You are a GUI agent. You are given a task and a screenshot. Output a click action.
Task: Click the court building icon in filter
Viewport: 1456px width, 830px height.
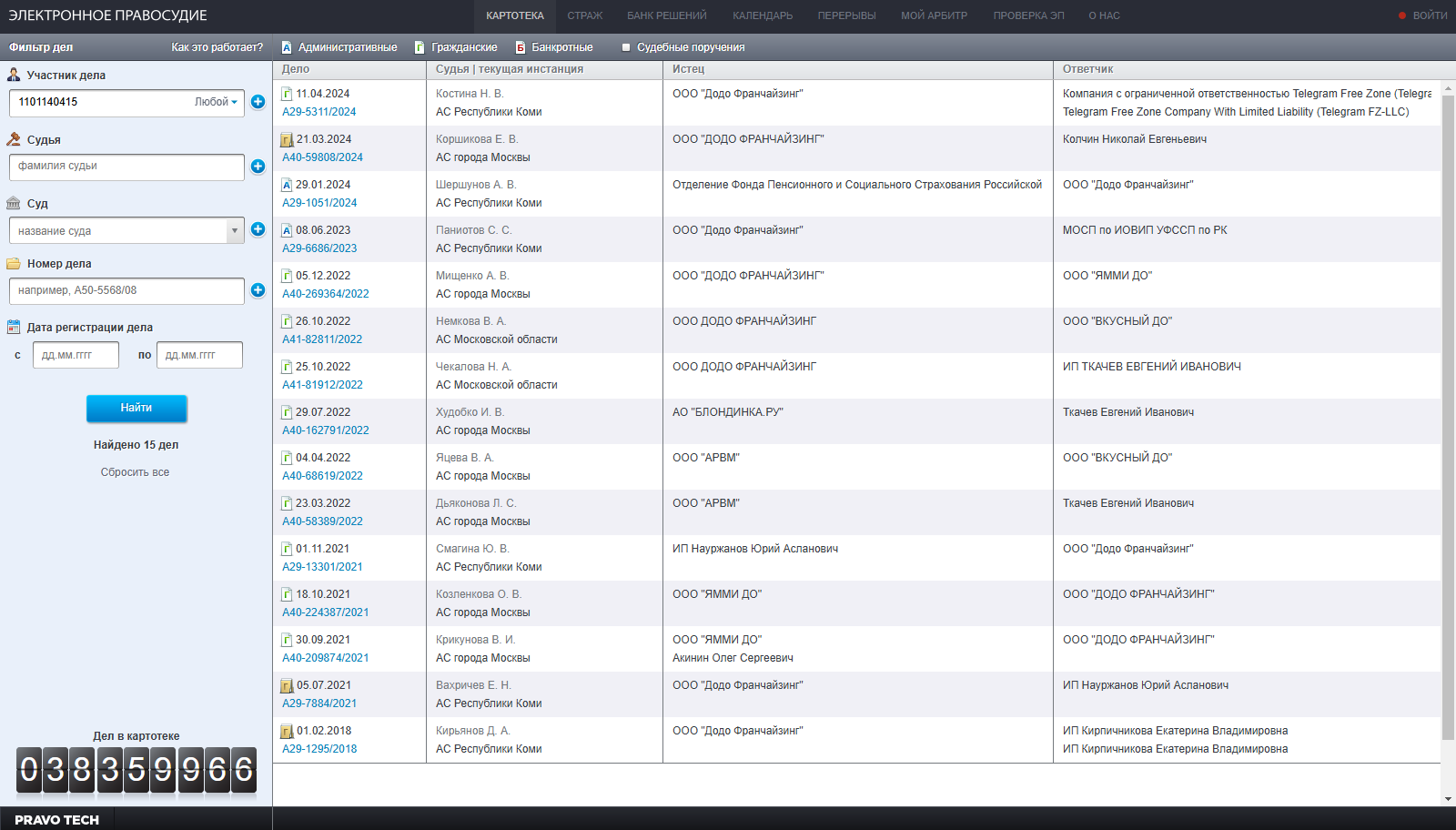point(14,203)
